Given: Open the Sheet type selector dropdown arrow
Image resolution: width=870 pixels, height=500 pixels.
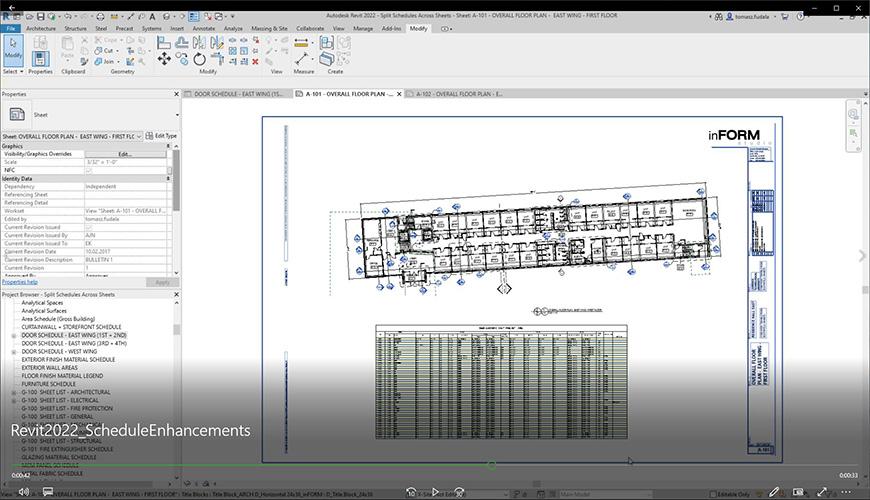Looking at the screenshot, I should [x=177, y=115].
